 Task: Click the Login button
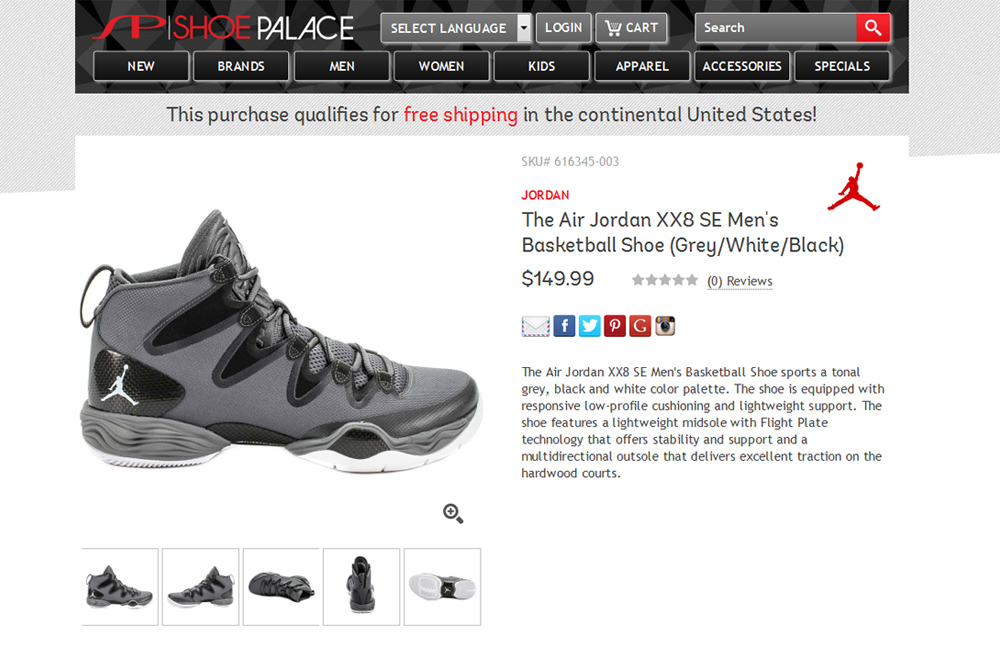[564, 28]
